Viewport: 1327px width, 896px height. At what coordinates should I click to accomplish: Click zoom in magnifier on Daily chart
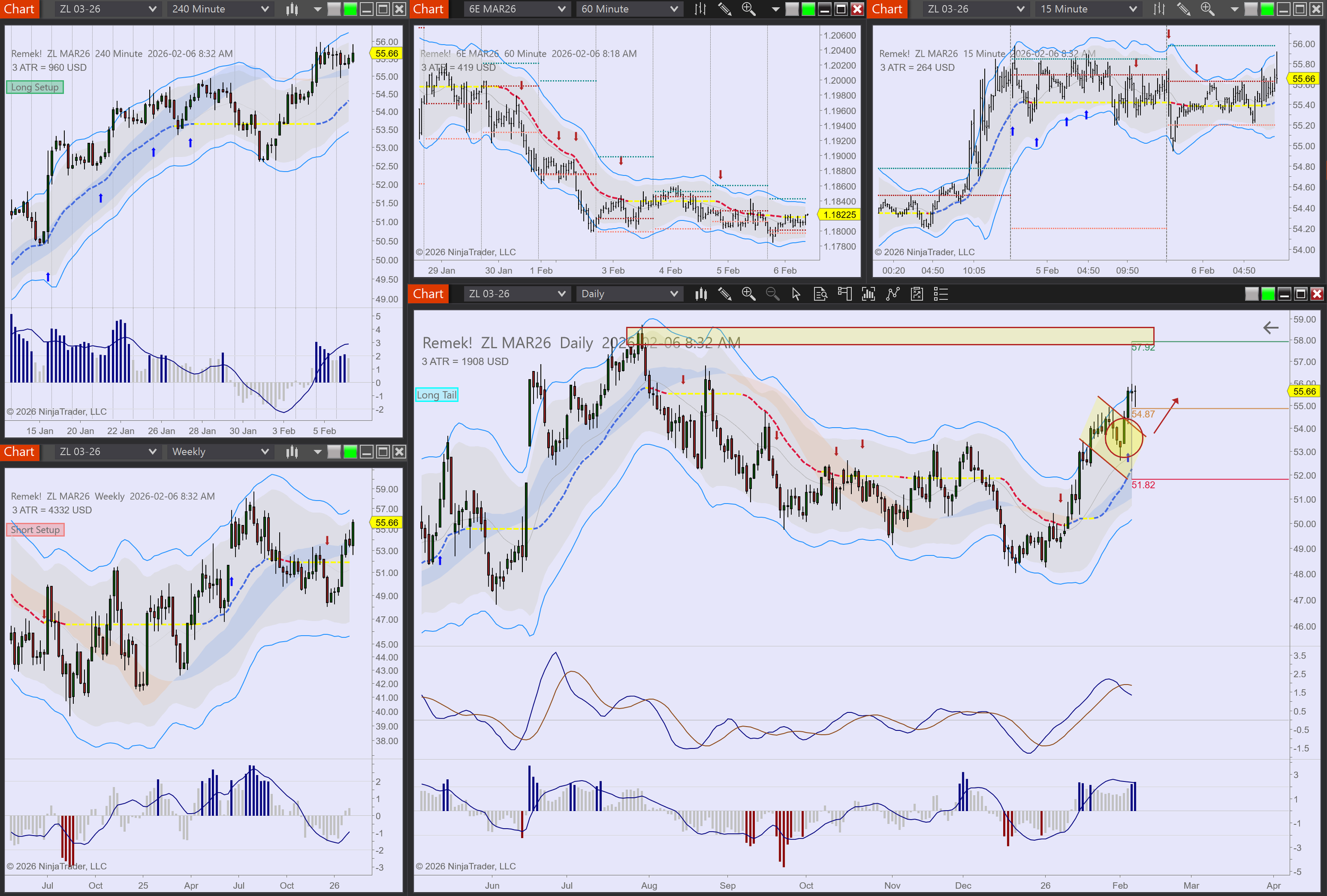[x=748, y=294]
